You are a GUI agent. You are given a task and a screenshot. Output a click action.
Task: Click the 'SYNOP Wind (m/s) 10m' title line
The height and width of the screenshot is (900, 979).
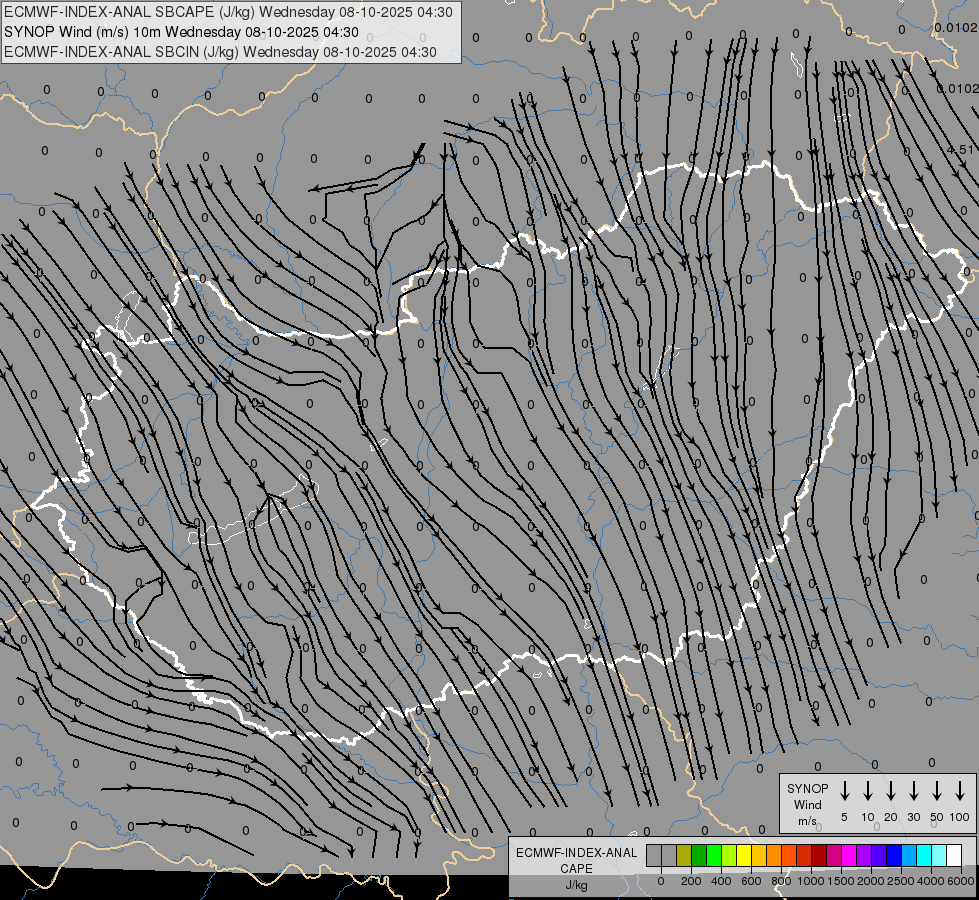point(181,32)
